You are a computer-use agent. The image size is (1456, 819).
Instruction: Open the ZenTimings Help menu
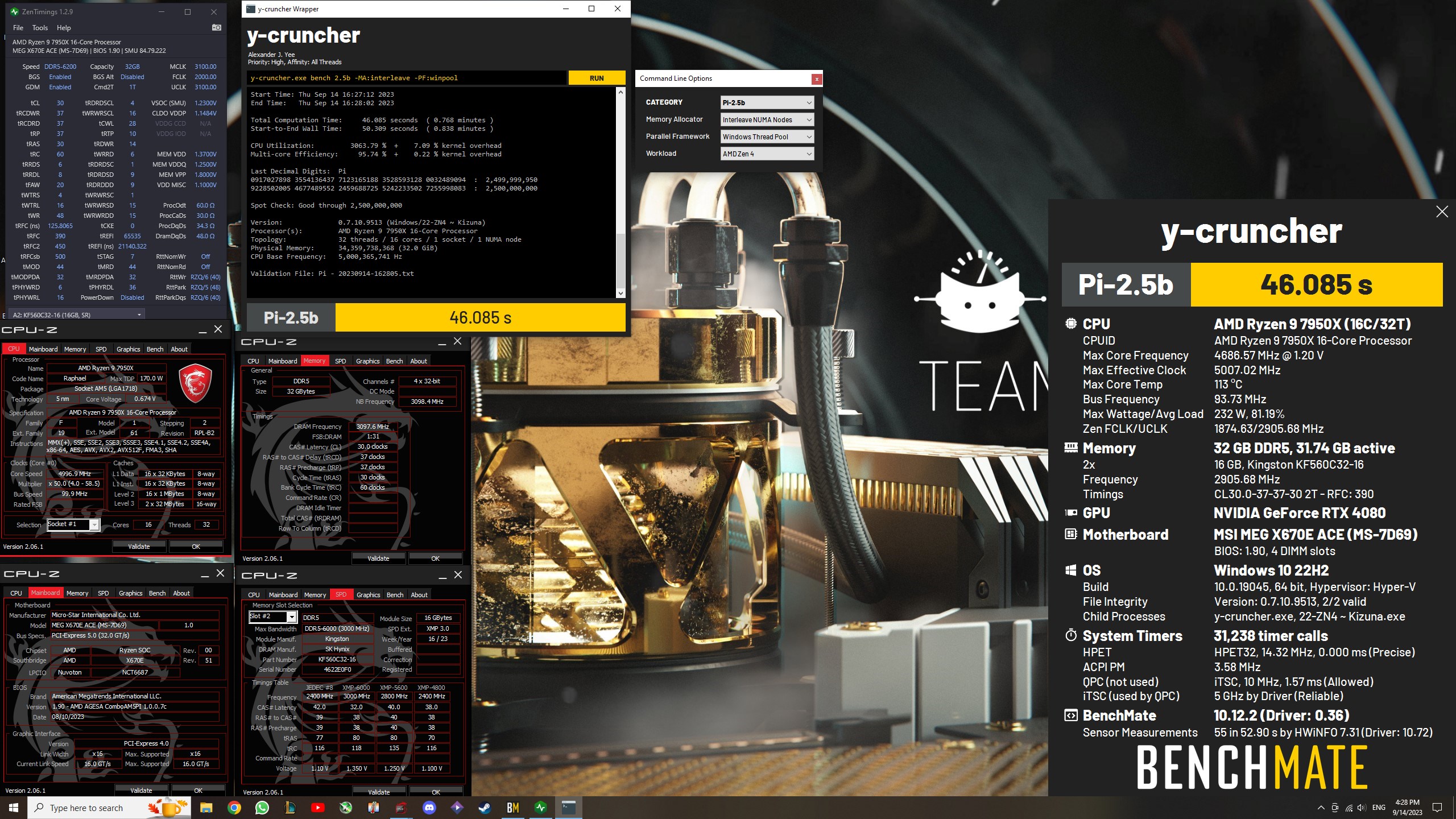[64, 27]
